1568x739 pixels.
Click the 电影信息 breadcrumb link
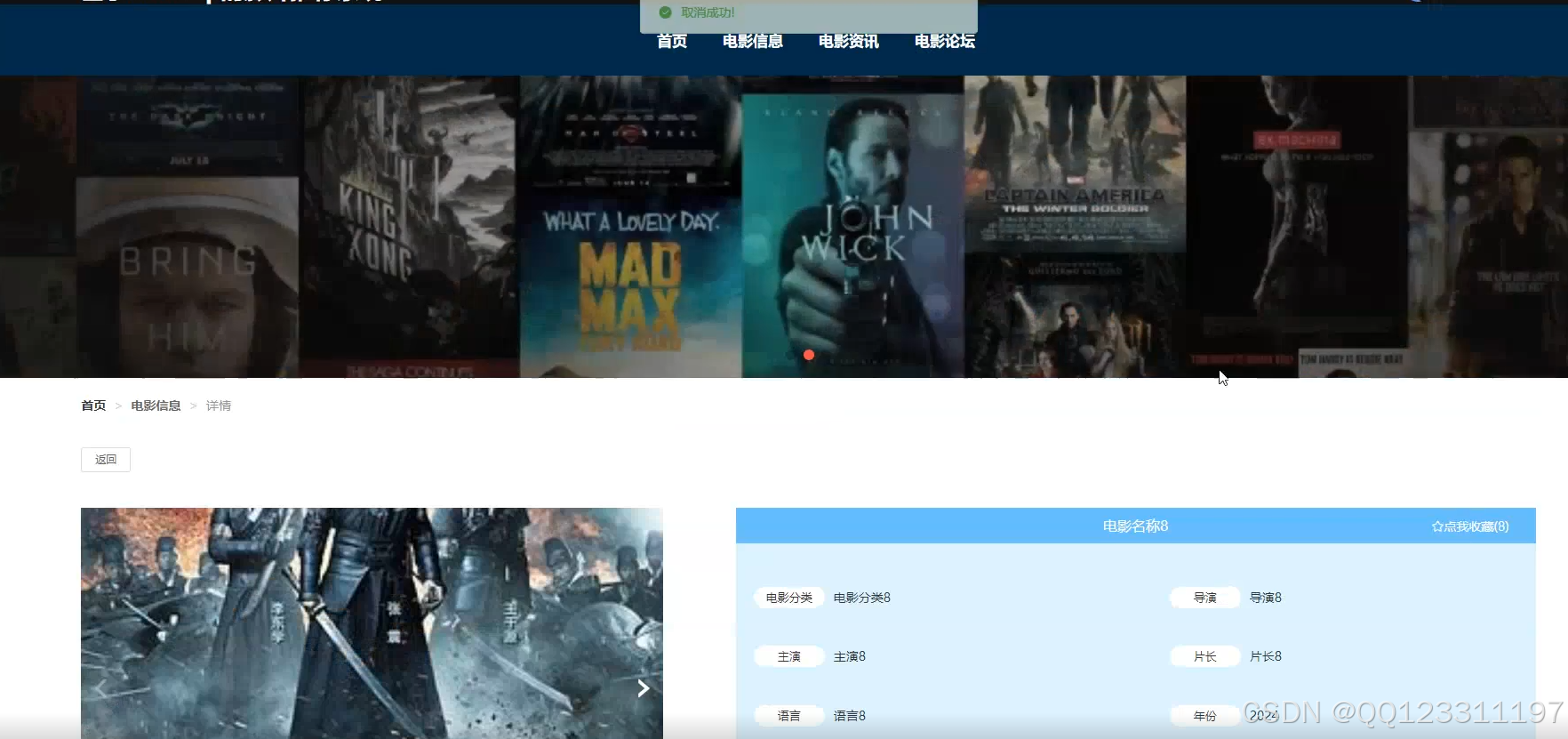coord(156,406)
